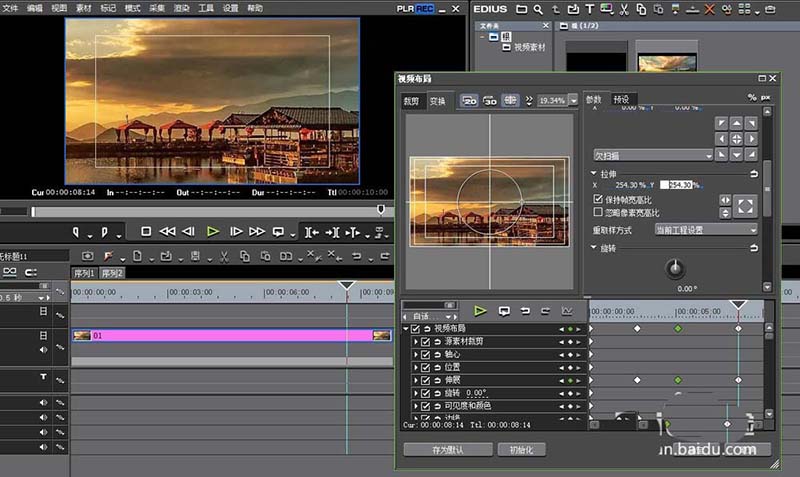Switch Video Layout to 3D mode
The width and height of the screenshot is (800, 477).
(490, 101)
